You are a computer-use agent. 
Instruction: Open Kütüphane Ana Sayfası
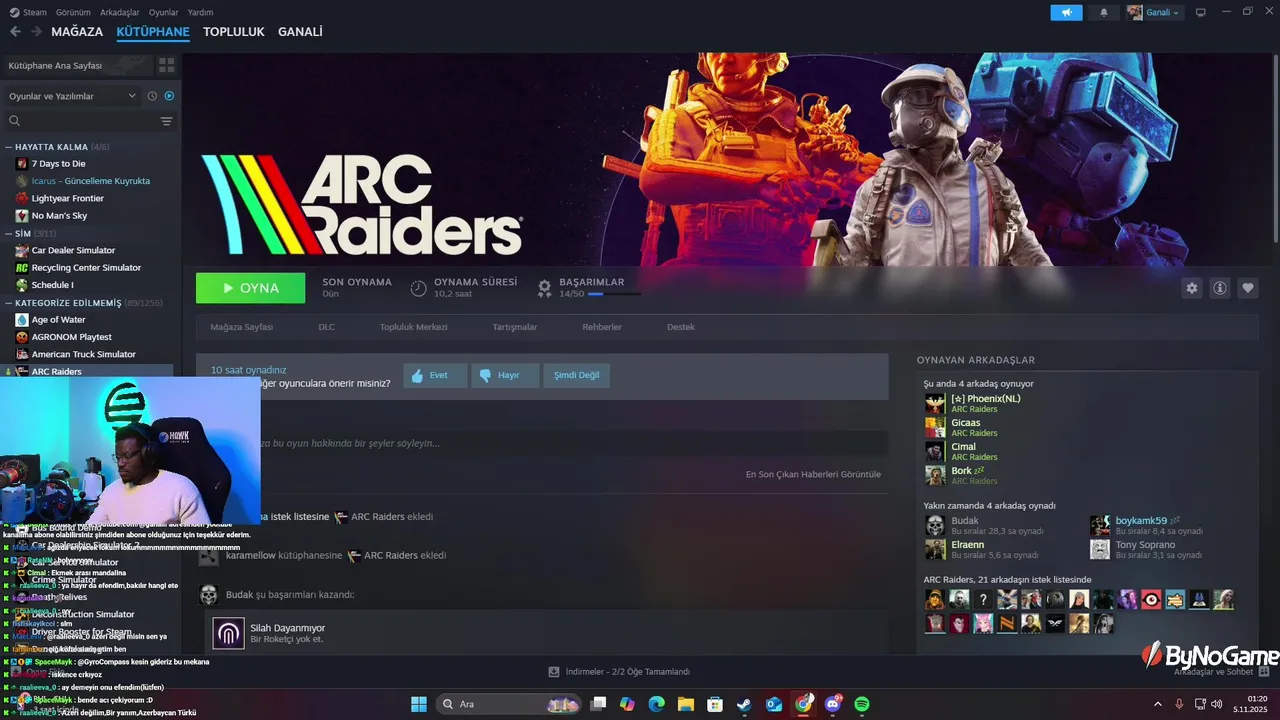click(x=78, y=65)
